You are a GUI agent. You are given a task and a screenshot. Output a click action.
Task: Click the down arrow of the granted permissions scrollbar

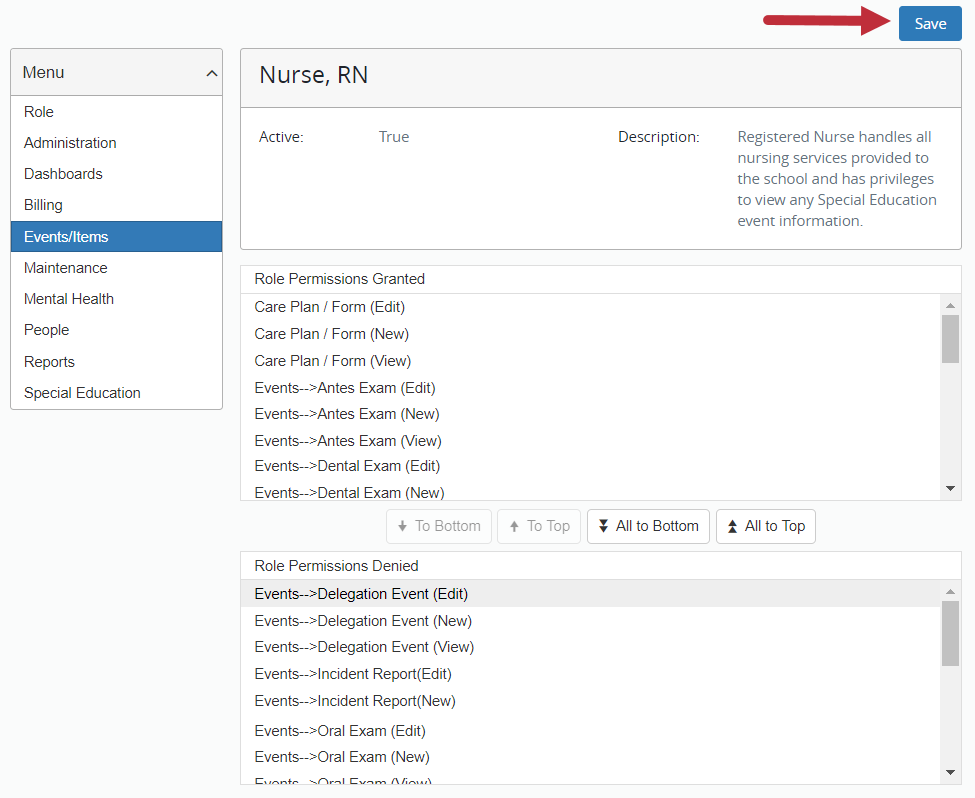[950, 488]
